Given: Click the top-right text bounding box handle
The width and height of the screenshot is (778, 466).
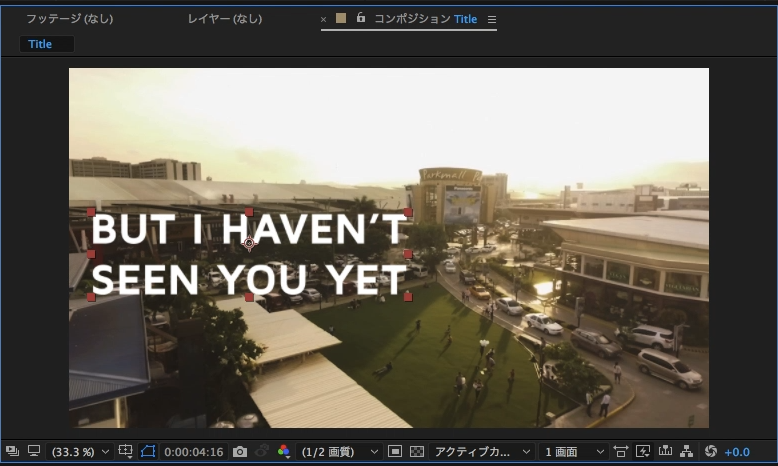Looking at the screenshot, I should point(408,212).
